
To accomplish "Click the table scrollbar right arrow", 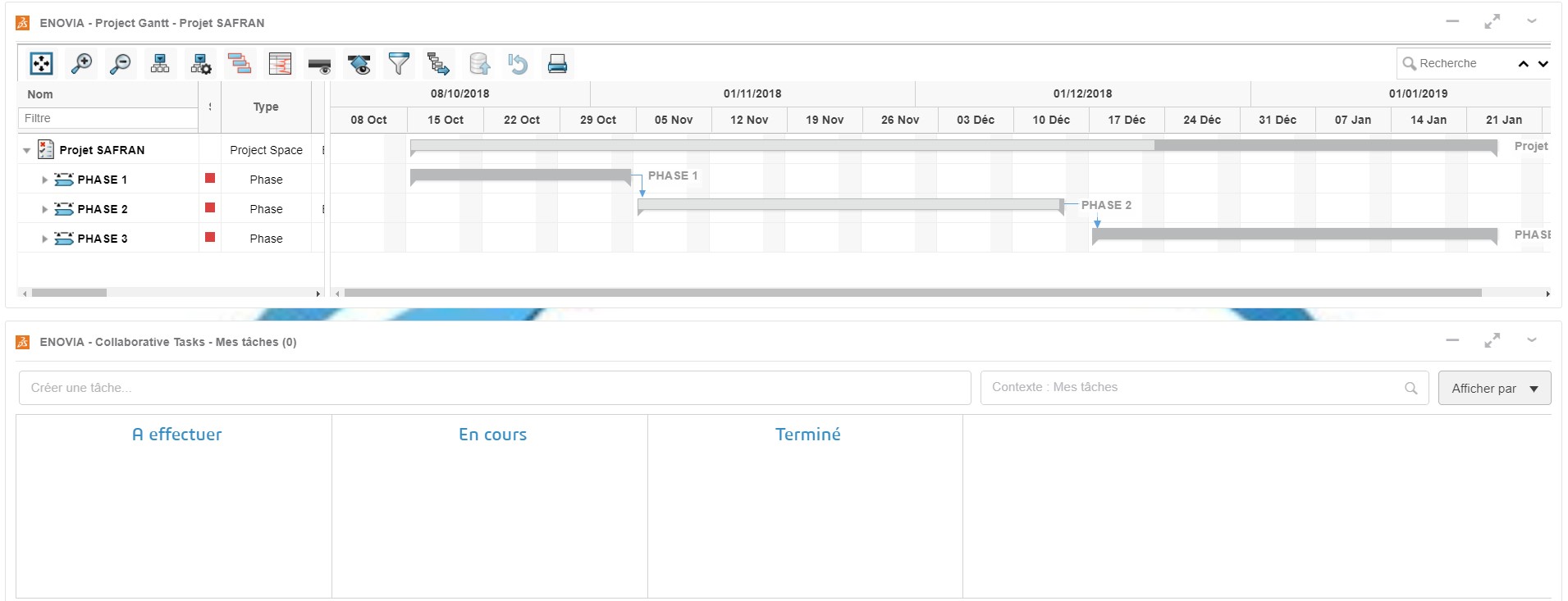I will (x=318, y=293).
